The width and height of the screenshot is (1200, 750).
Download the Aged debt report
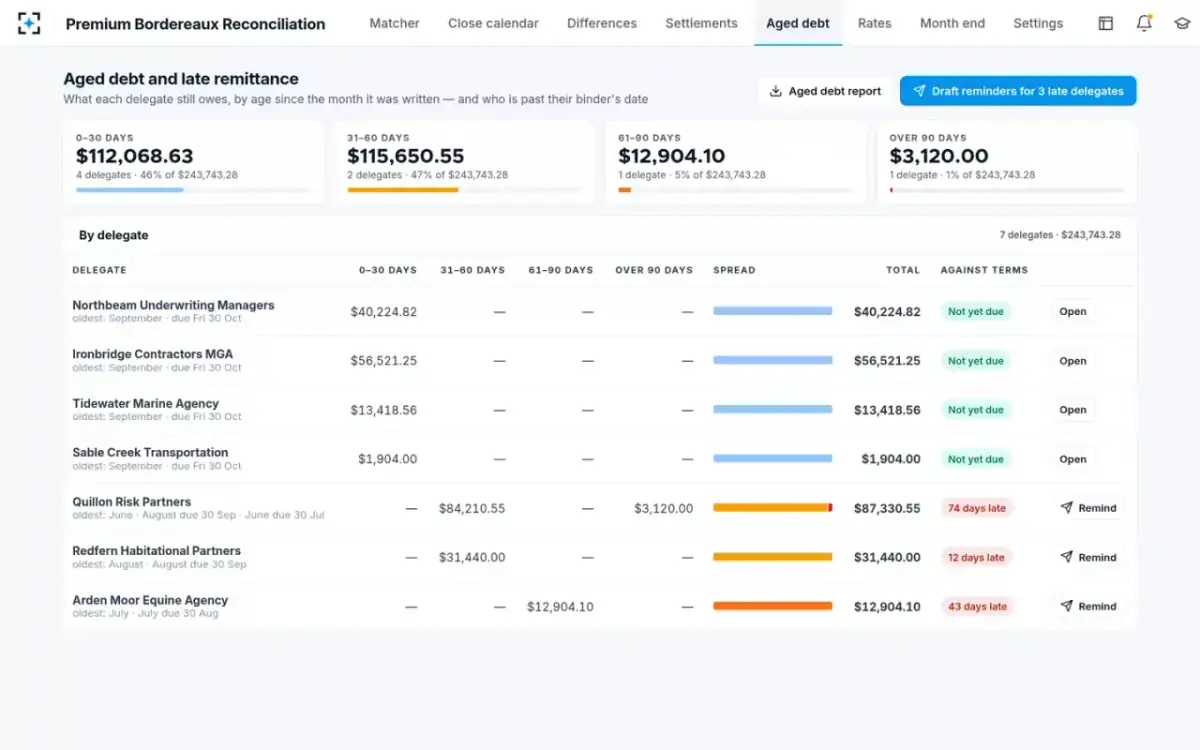[x=825, y=91]
